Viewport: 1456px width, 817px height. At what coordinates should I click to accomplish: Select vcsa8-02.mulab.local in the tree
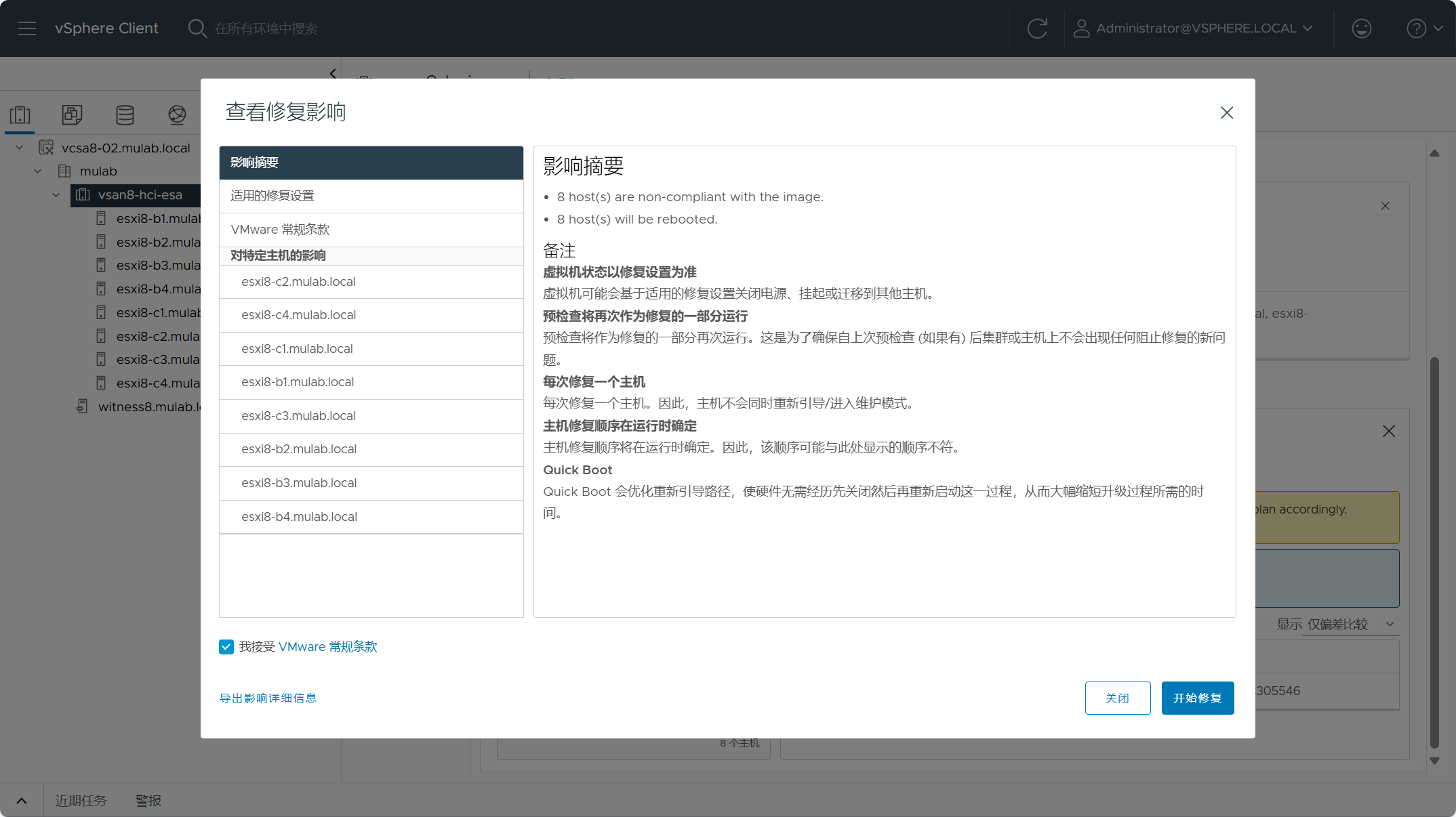(x=126, y=148)
